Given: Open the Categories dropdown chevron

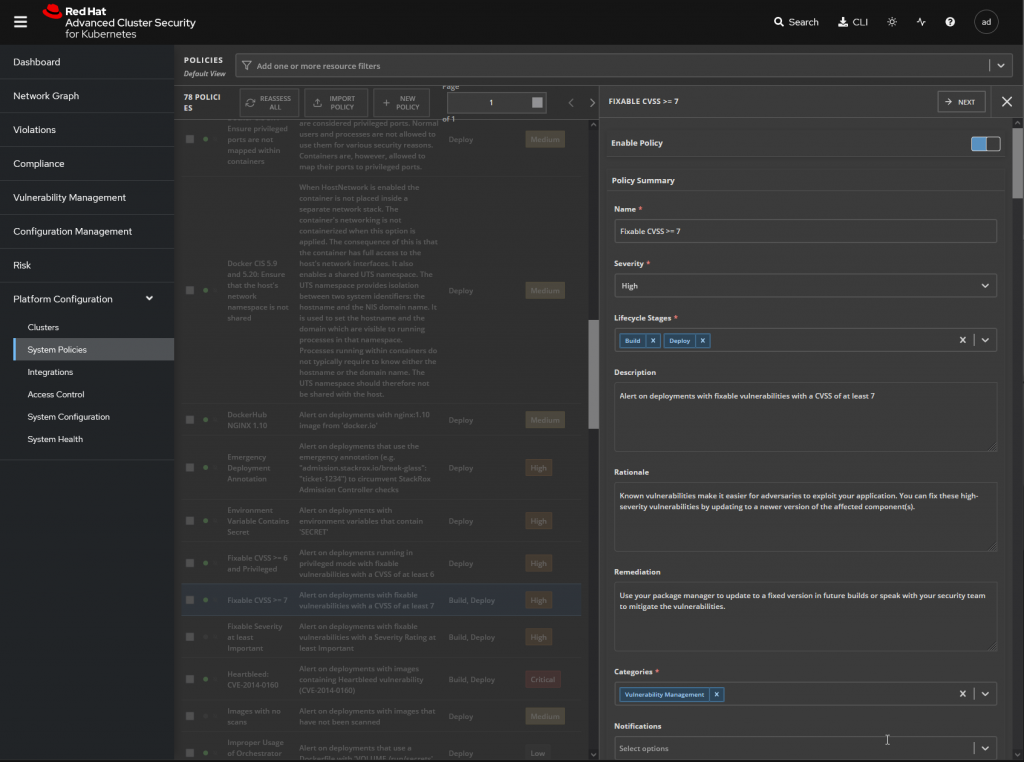Looking at the screenshot, I should click(x=985, y=694).
